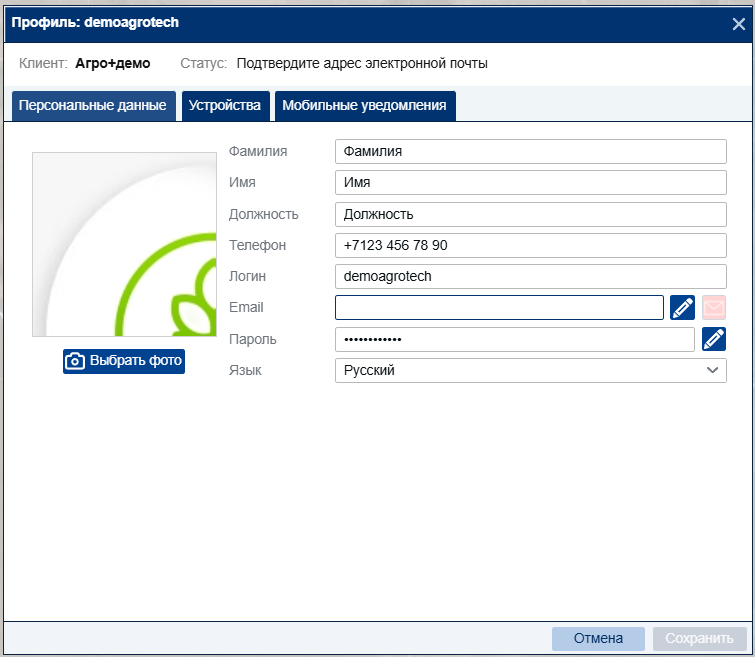Click the Телефон number field
This screenshot has height=657, width=755.
click(531, 245)
